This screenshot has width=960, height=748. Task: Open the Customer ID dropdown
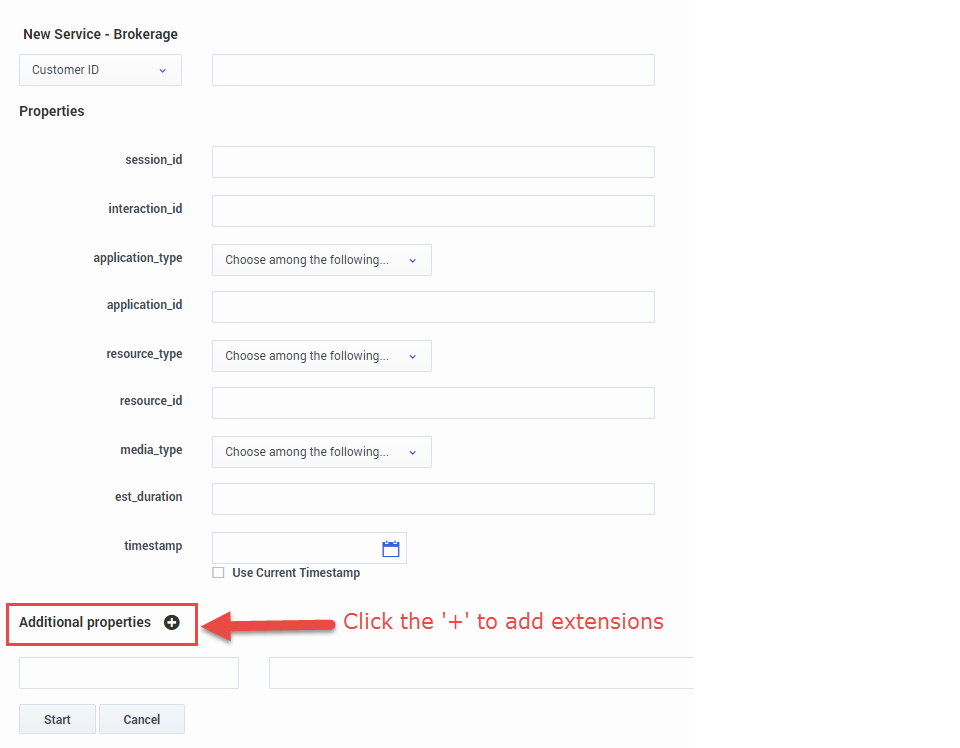pyautogui.click(x=100, y=70)
